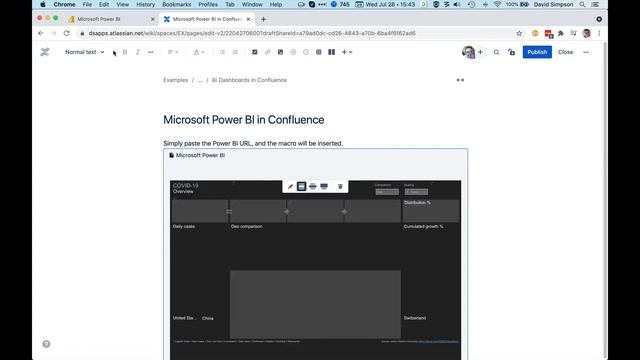Insert a mention with the @ icon

[x=293, y=52]
